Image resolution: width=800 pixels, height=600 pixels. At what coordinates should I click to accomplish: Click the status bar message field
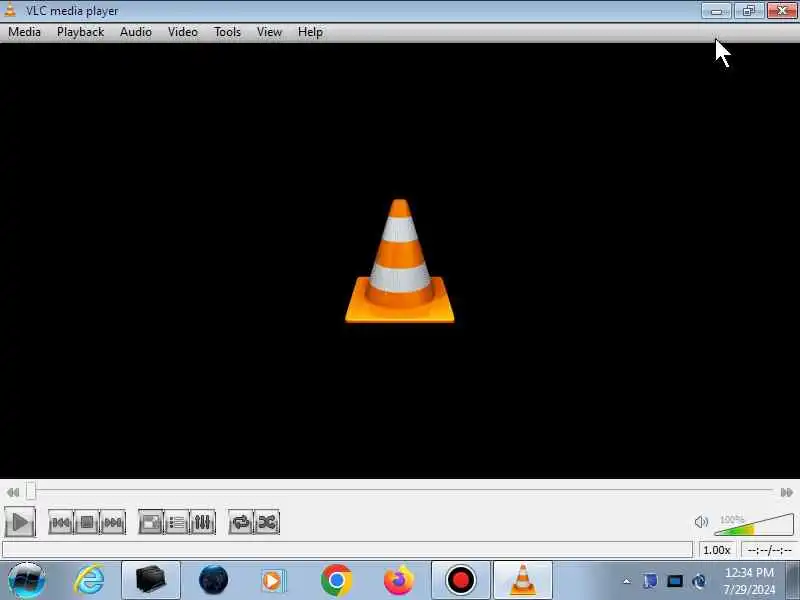point(347,549)
